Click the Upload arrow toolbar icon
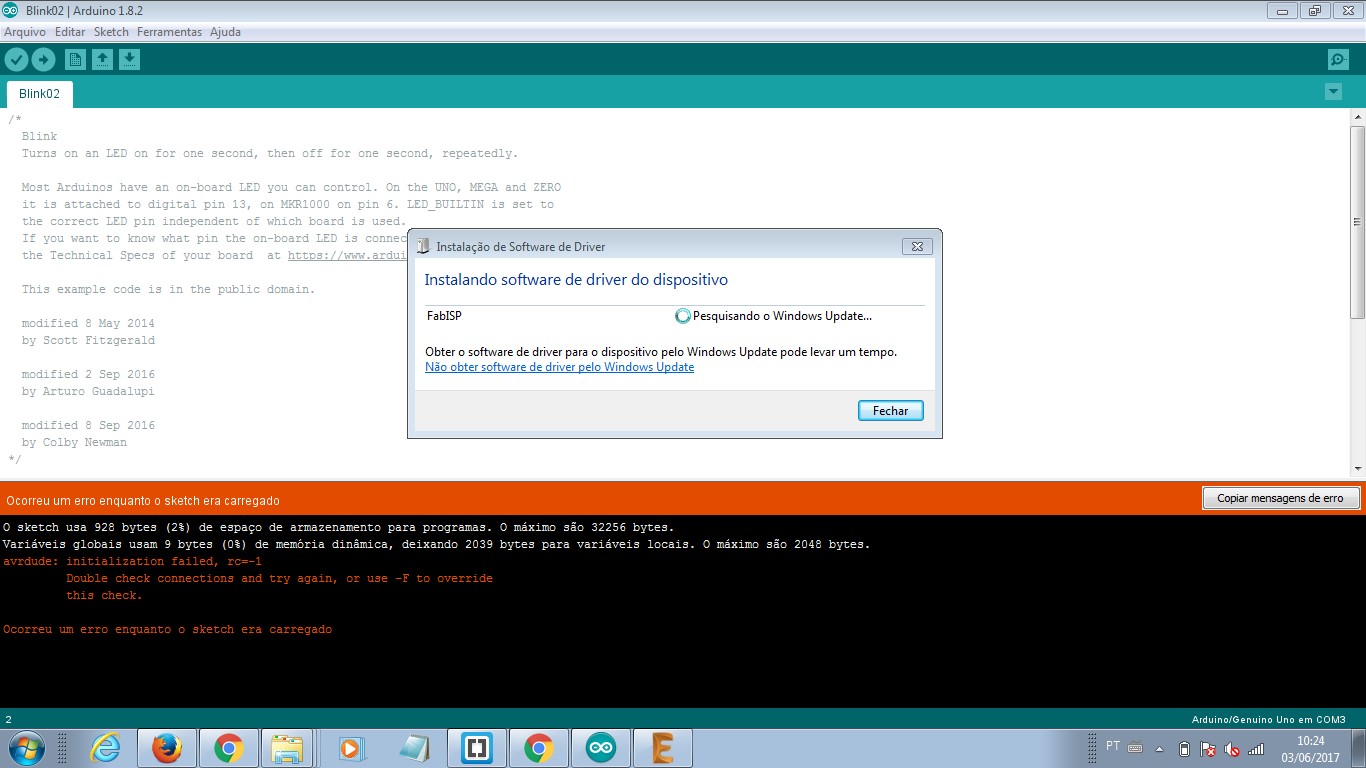This screenshot has width=1366, height=768. [43, 60]
